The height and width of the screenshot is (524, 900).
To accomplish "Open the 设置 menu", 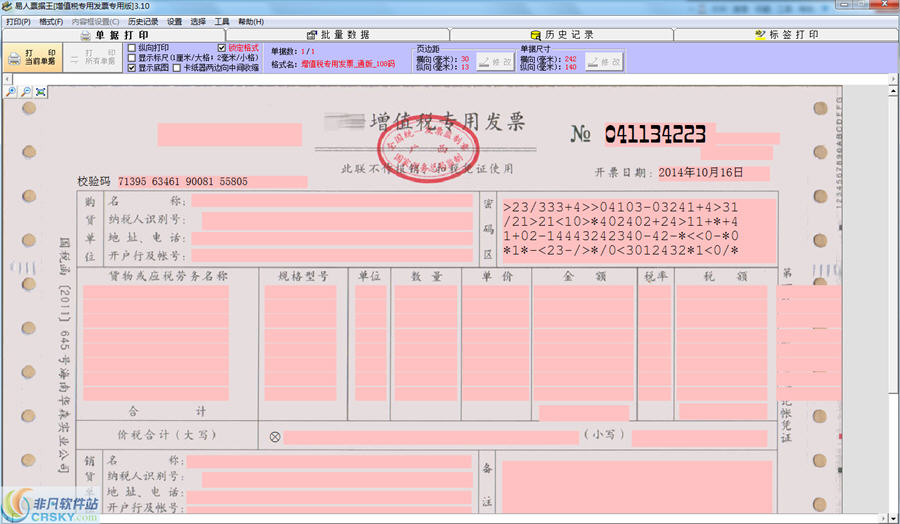I will (x=174, y=22).
